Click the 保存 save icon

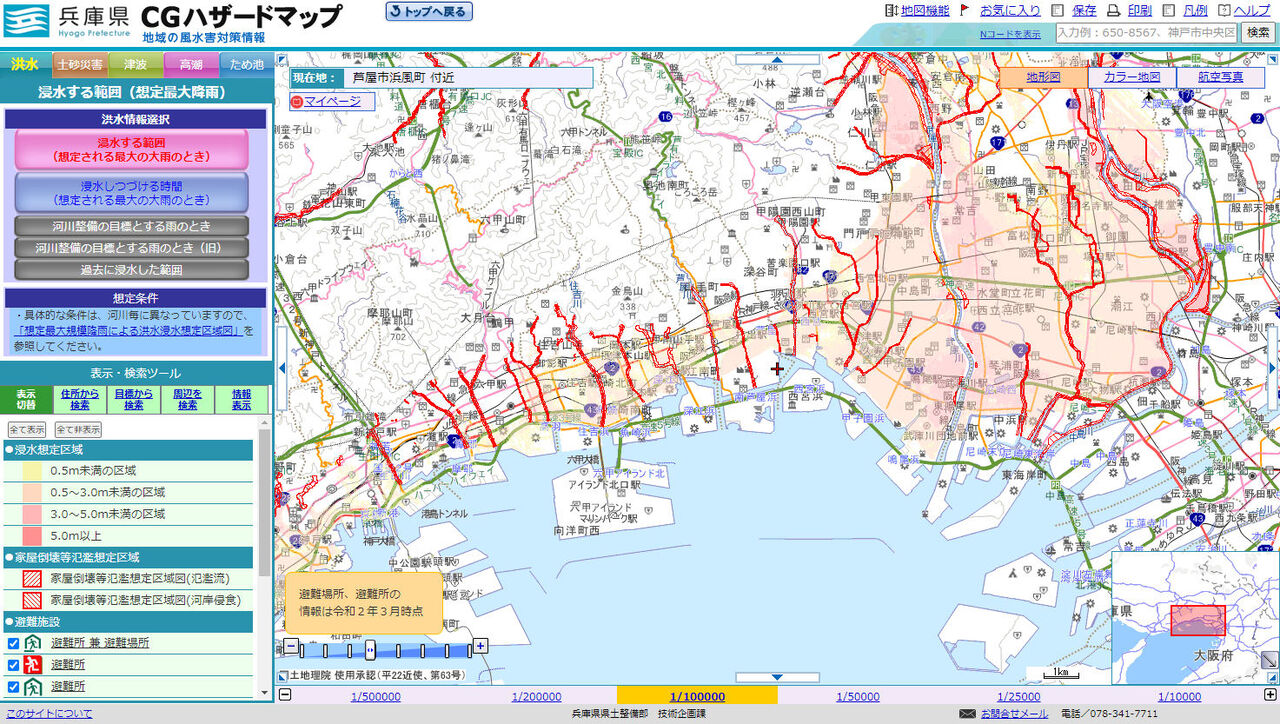click(x=1056, y=10)
